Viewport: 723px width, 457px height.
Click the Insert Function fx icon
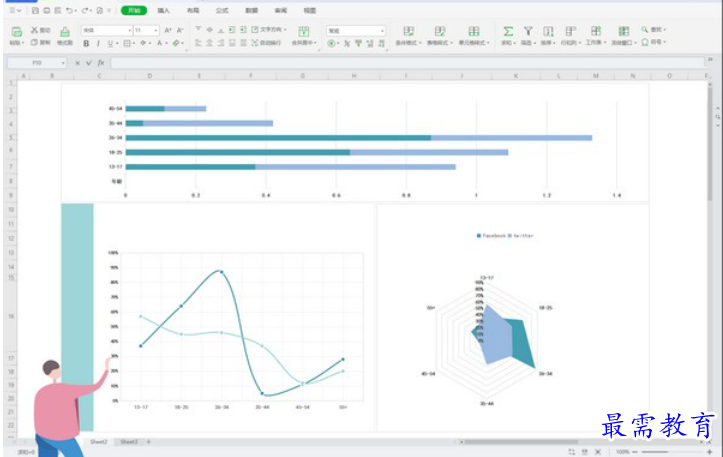point(101,63)
